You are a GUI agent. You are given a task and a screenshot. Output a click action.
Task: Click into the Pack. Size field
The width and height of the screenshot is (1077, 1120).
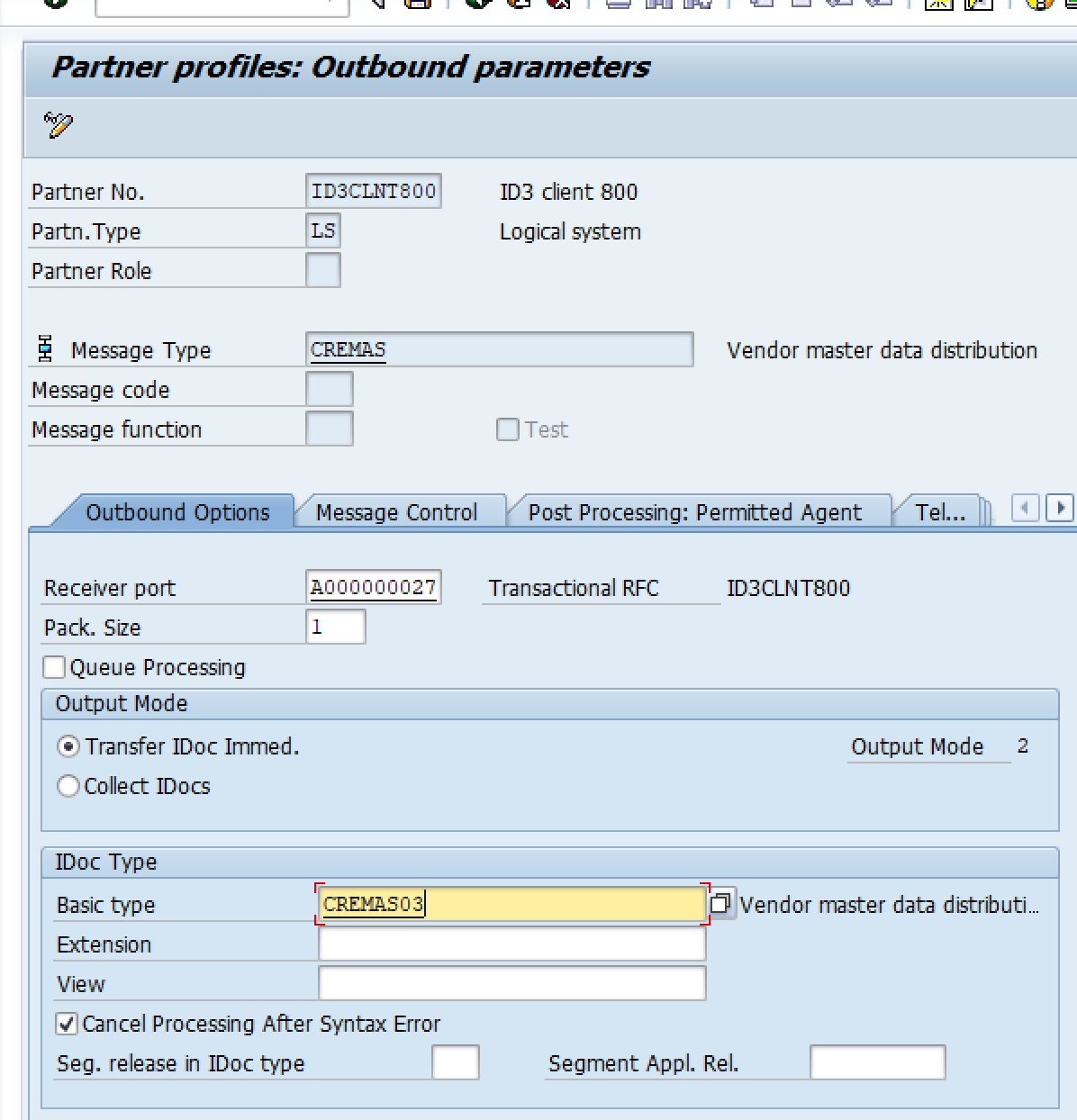[336, 628]
